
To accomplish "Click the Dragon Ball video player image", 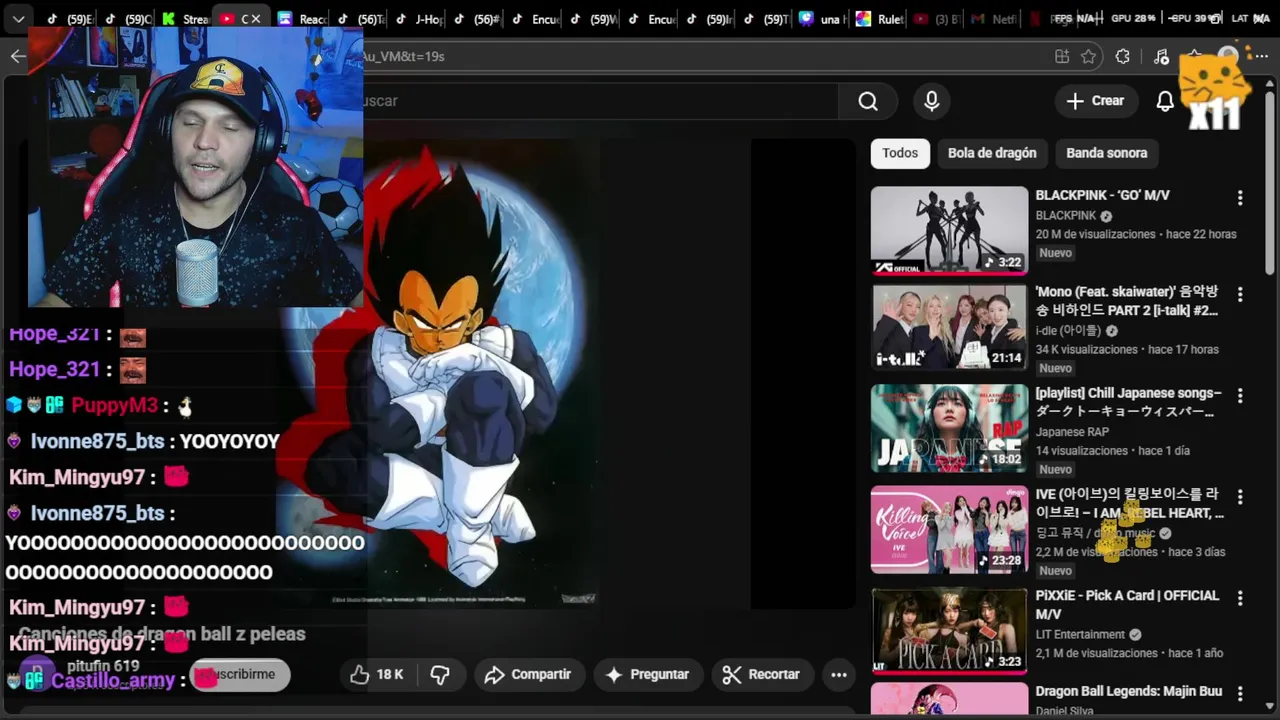I will [x=438, y=373].
